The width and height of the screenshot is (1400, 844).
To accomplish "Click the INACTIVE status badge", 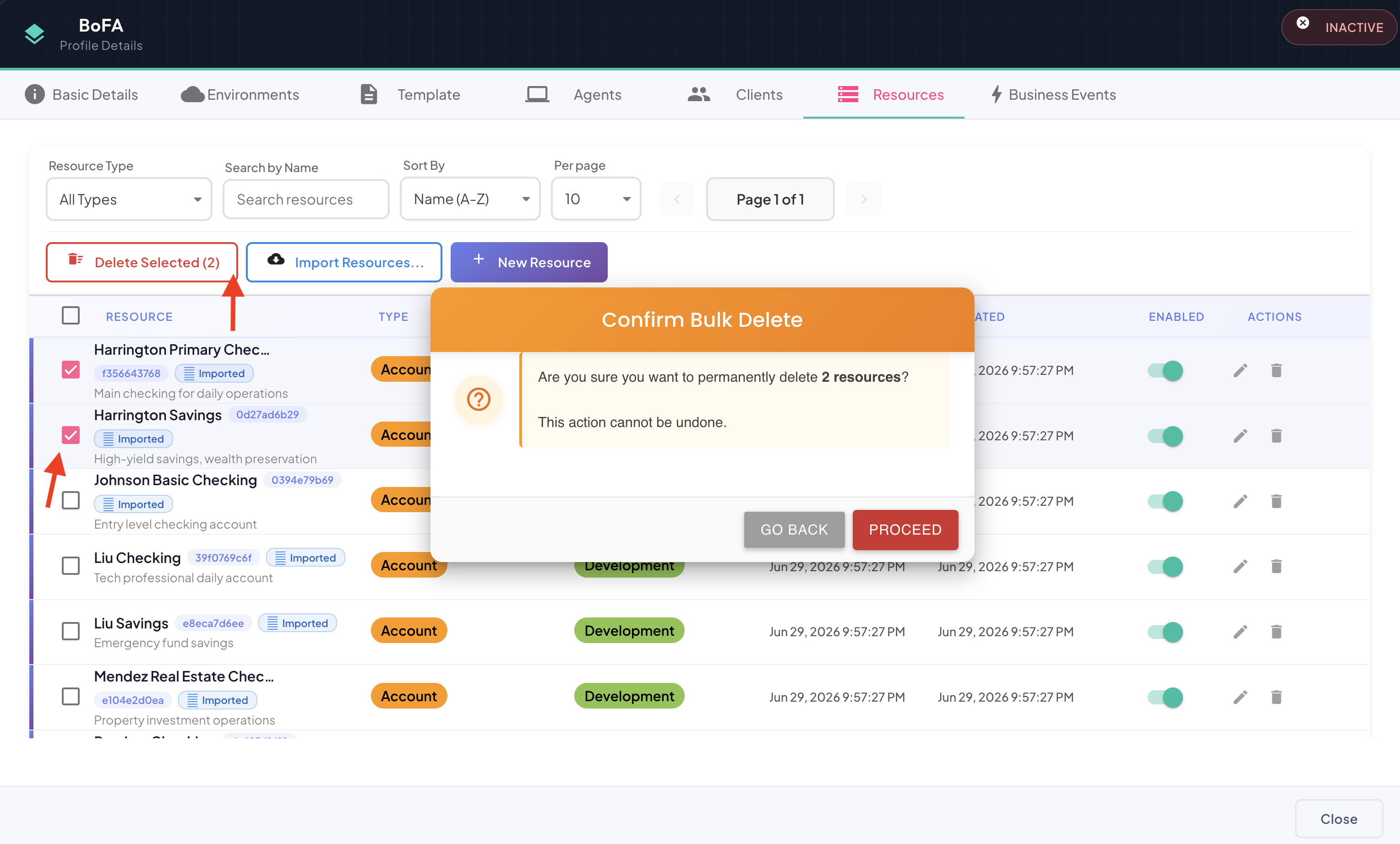I will pos(1339,27).
